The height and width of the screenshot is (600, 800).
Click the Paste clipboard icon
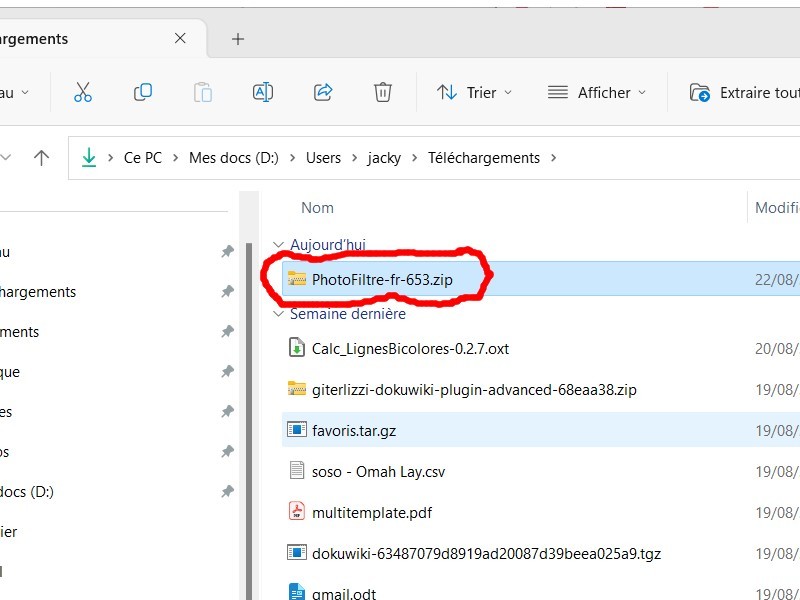203,92
